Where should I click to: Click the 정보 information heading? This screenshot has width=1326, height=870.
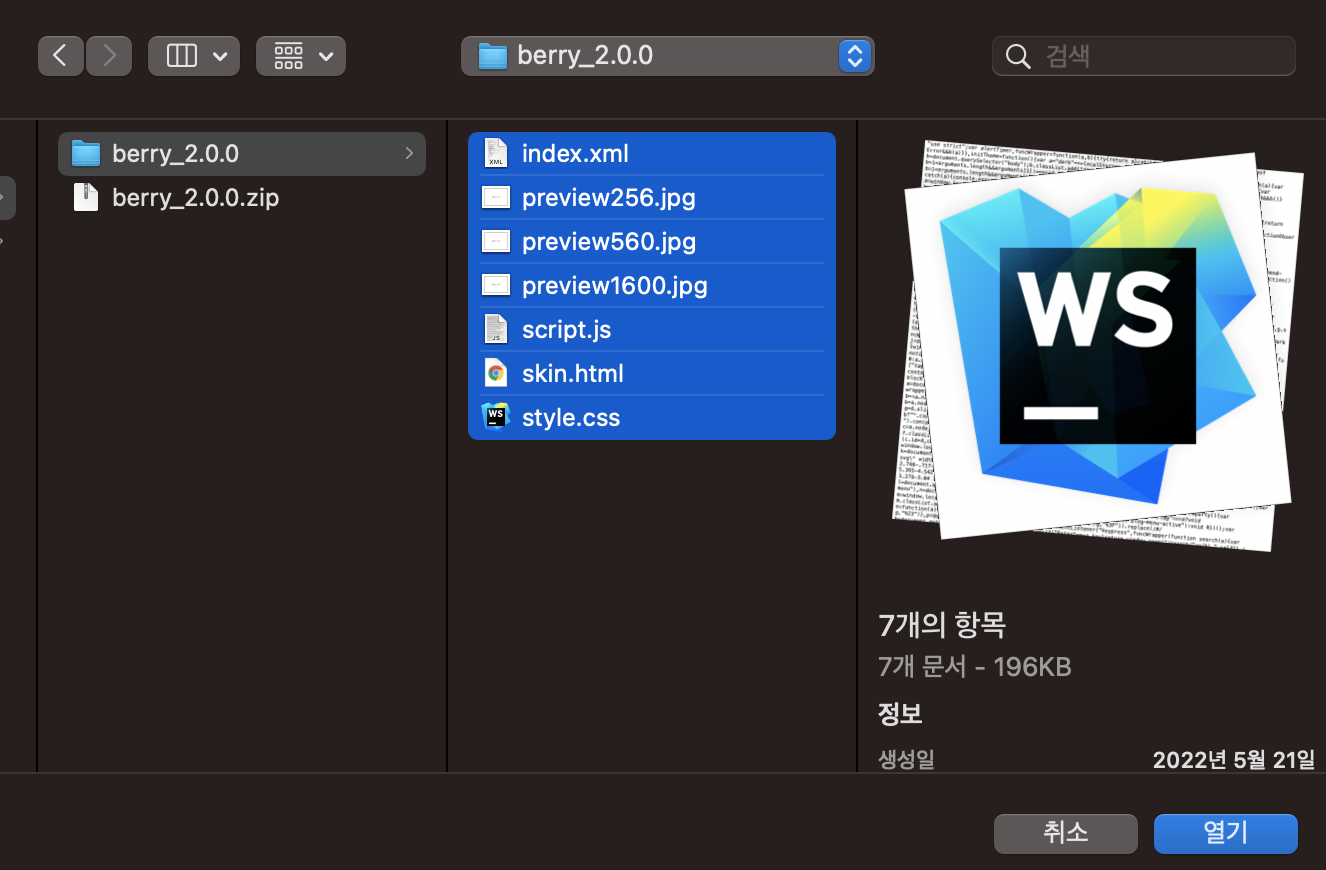pyautogui.click(x=899, y=714)
